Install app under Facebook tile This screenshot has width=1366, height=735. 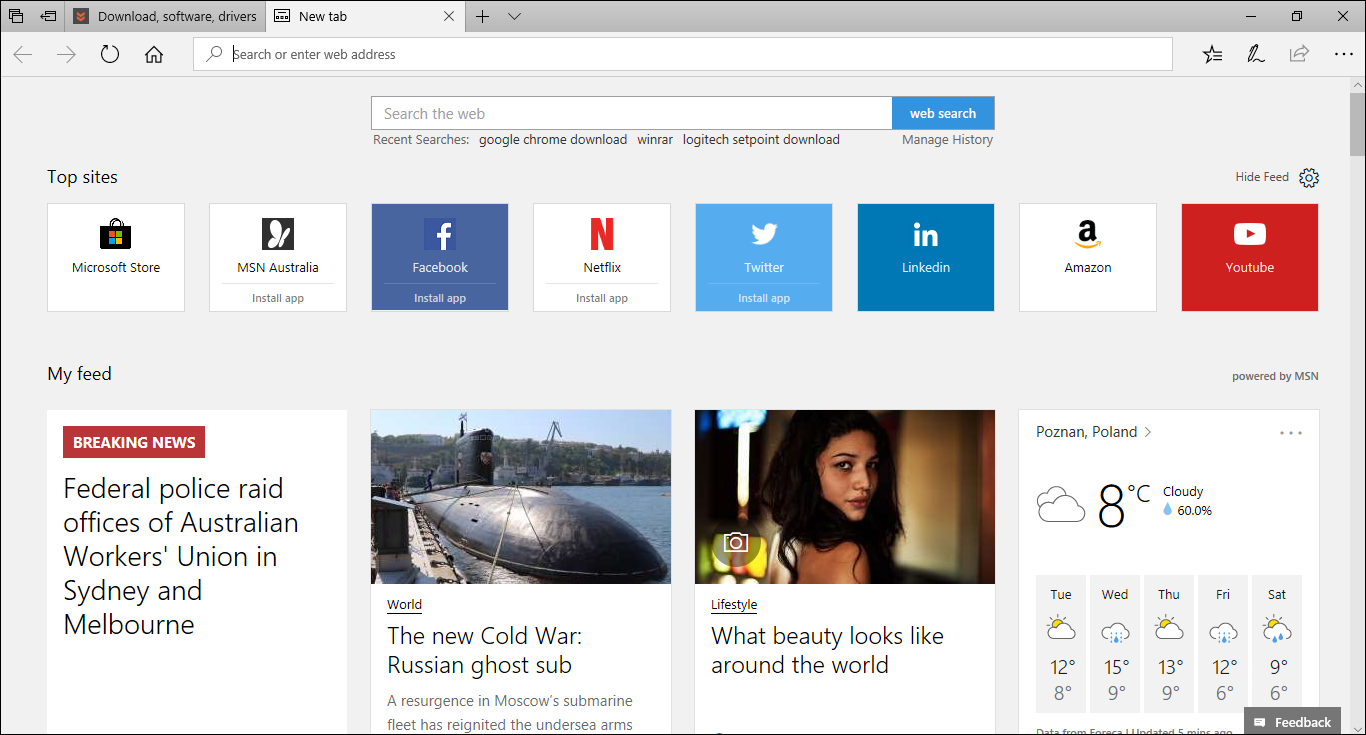coord(440,298)
